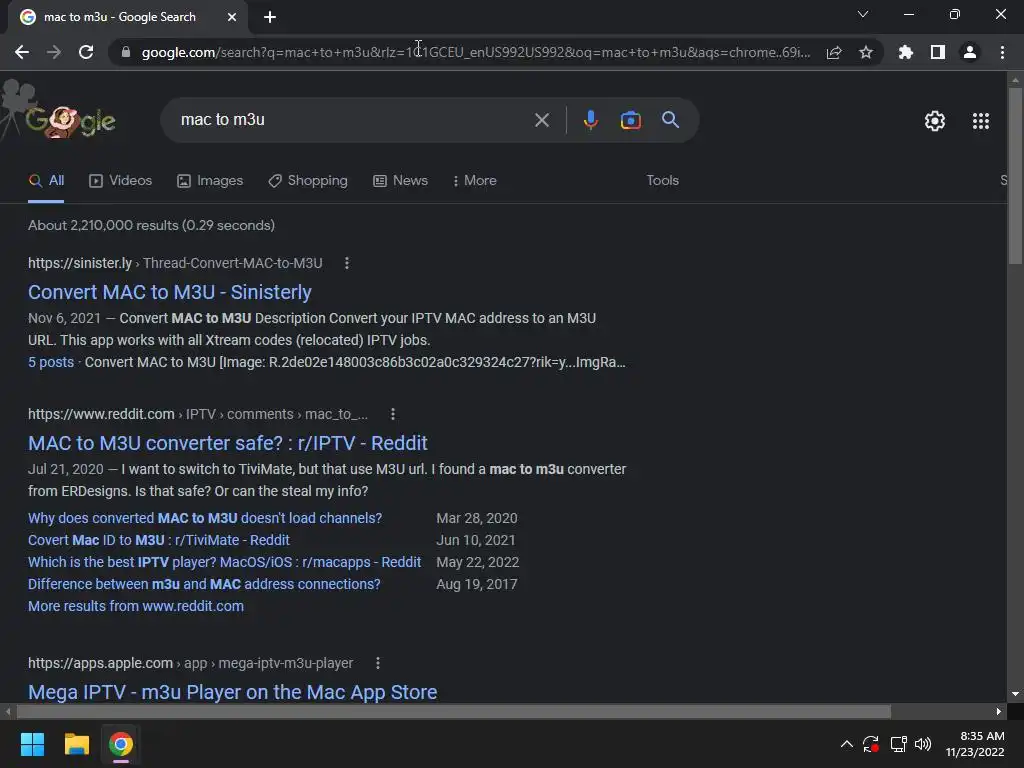This screenshot has width=1024, height=768.
Task: Clear the search box text
Action: [x=541, y=120]
